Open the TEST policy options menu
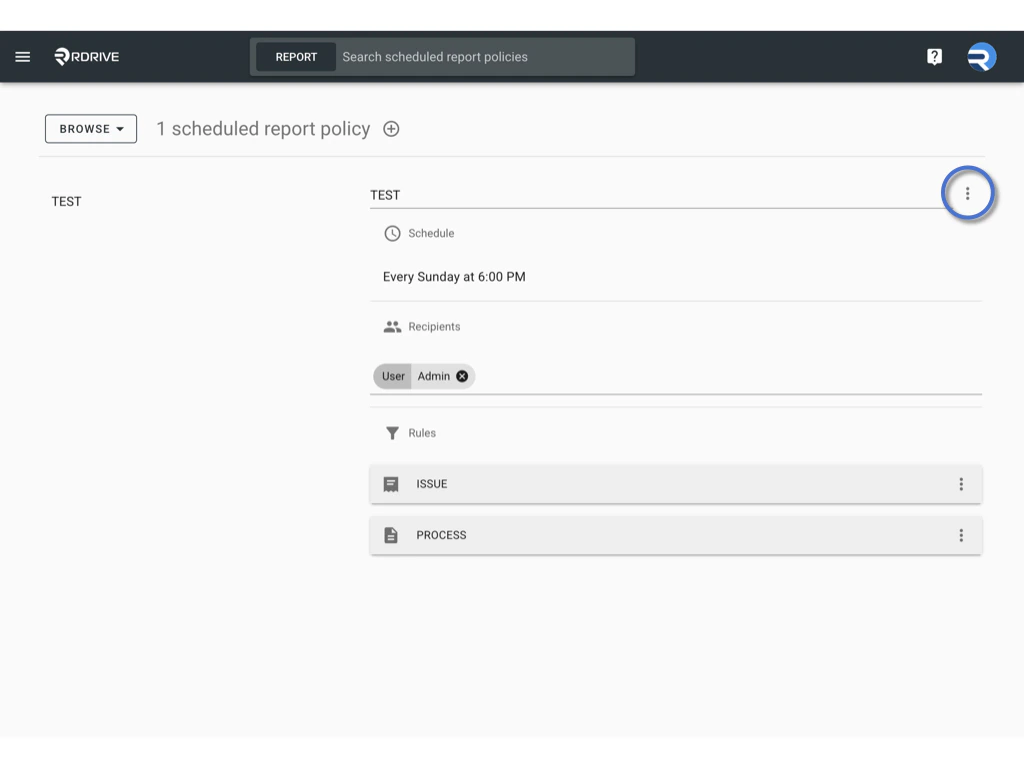Screen dimensions: 1024x768 click(x=967, y=193)
